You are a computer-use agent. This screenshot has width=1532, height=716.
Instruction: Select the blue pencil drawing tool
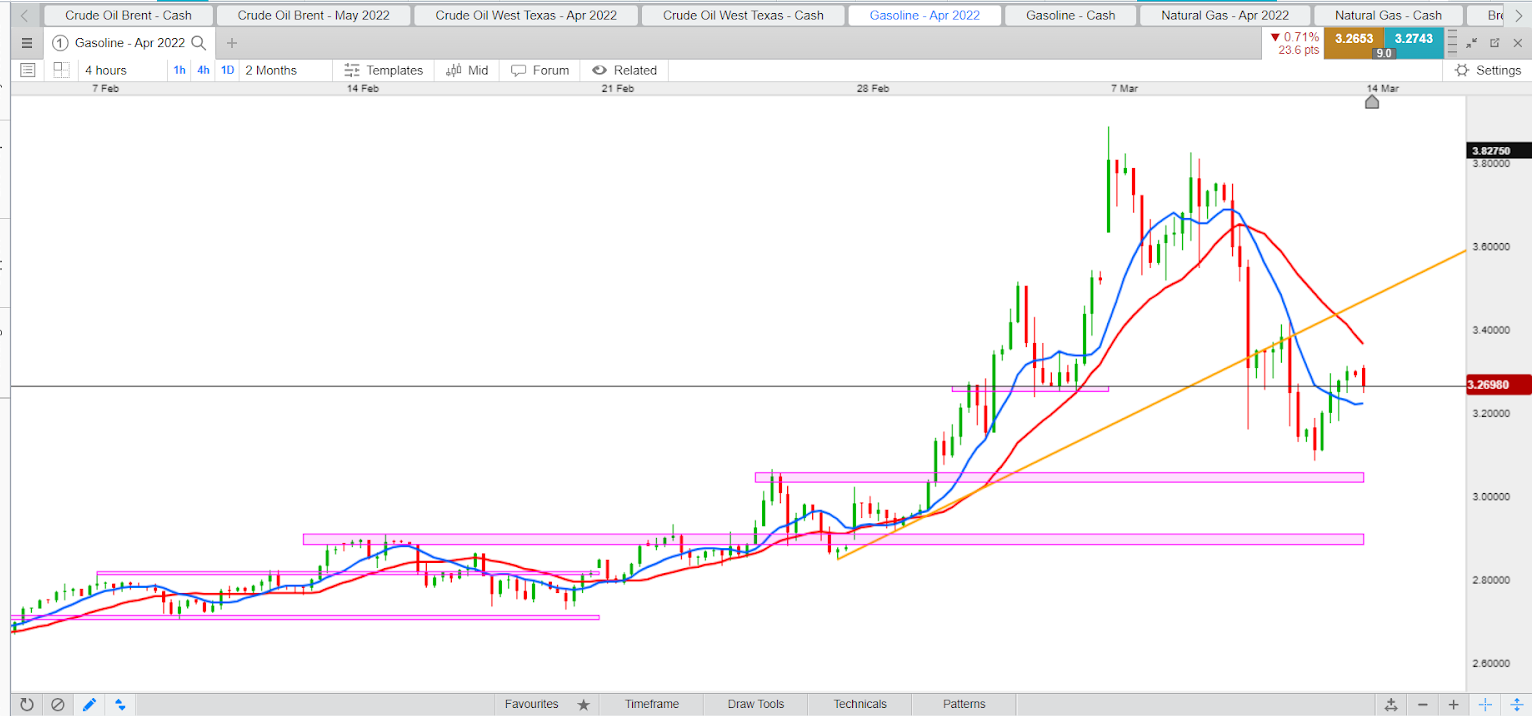[89, 704]
